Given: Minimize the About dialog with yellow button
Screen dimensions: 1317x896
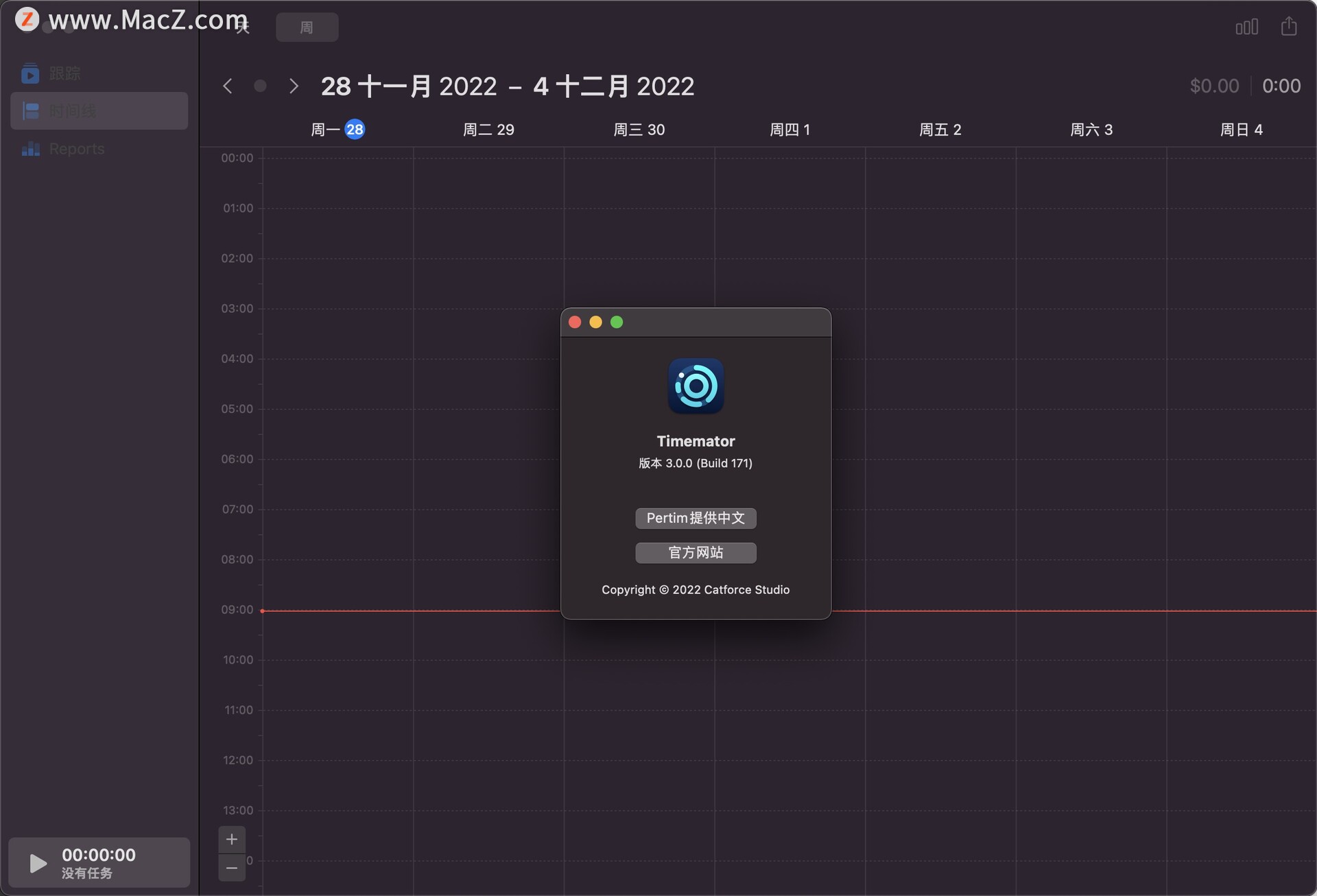Looking at the screenshot, I should point(595,322).
